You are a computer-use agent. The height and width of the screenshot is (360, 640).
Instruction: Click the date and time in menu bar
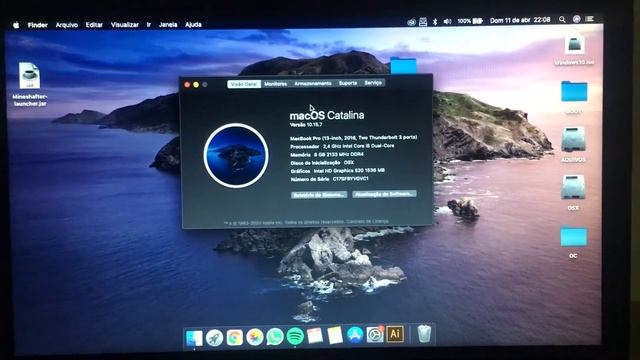pyautogui.click(x=520, y=20)
